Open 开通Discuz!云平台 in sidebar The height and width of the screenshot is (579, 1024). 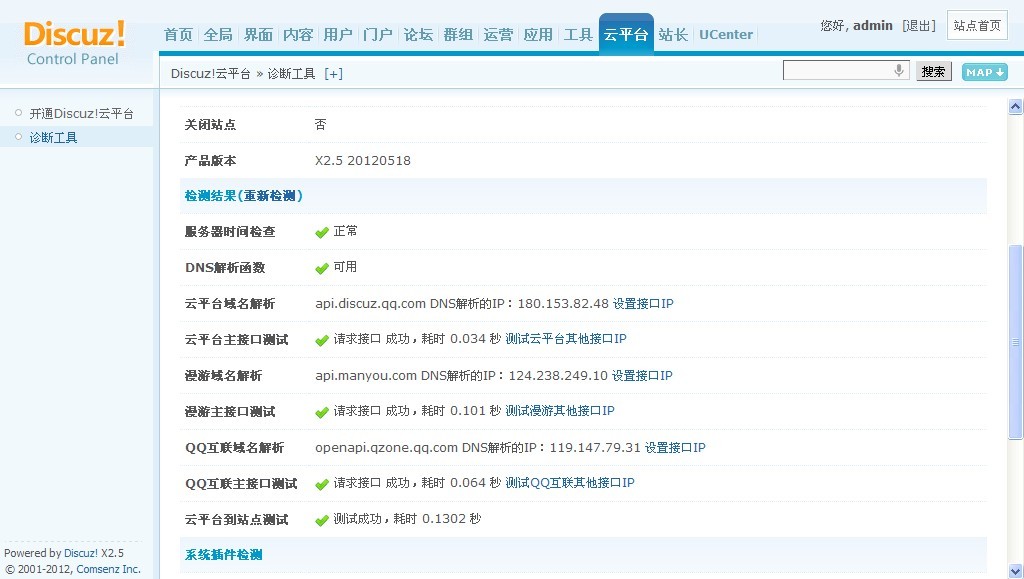point(82,114)
